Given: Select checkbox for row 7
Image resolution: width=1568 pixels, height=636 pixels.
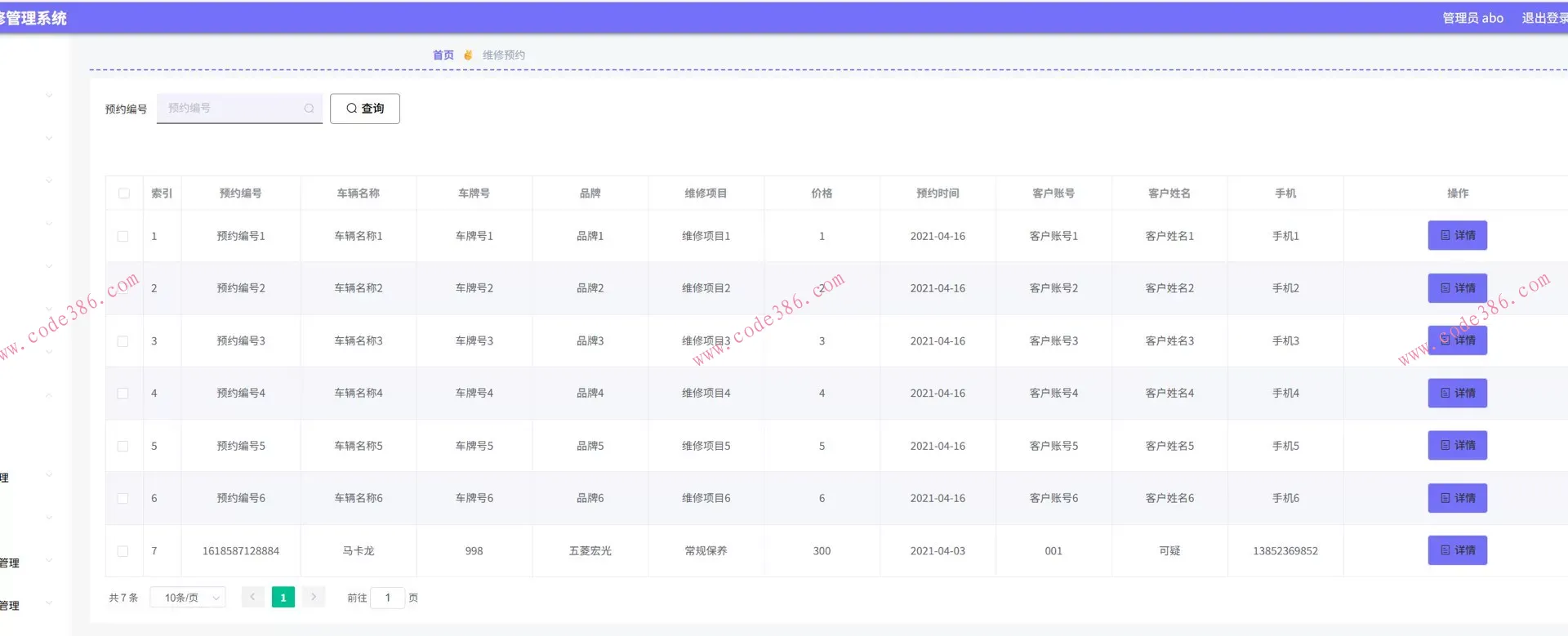Looking at the screenshot, I should (123, 552).
